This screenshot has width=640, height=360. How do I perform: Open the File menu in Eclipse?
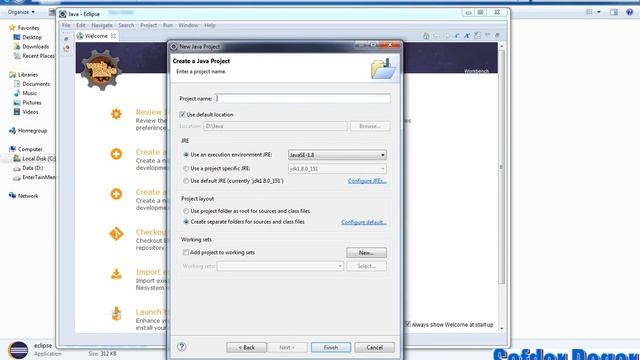tap(66, 25)
